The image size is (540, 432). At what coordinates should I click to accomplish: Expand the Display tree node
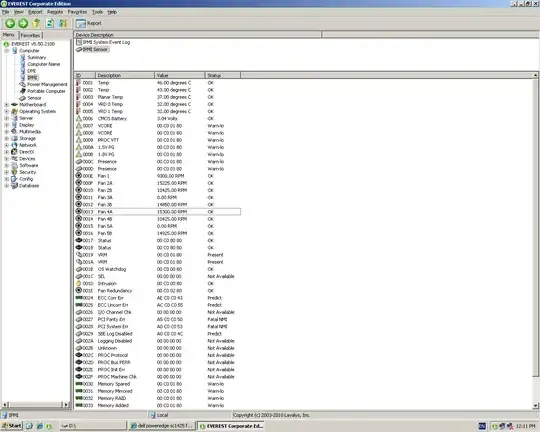coord(7,125)
